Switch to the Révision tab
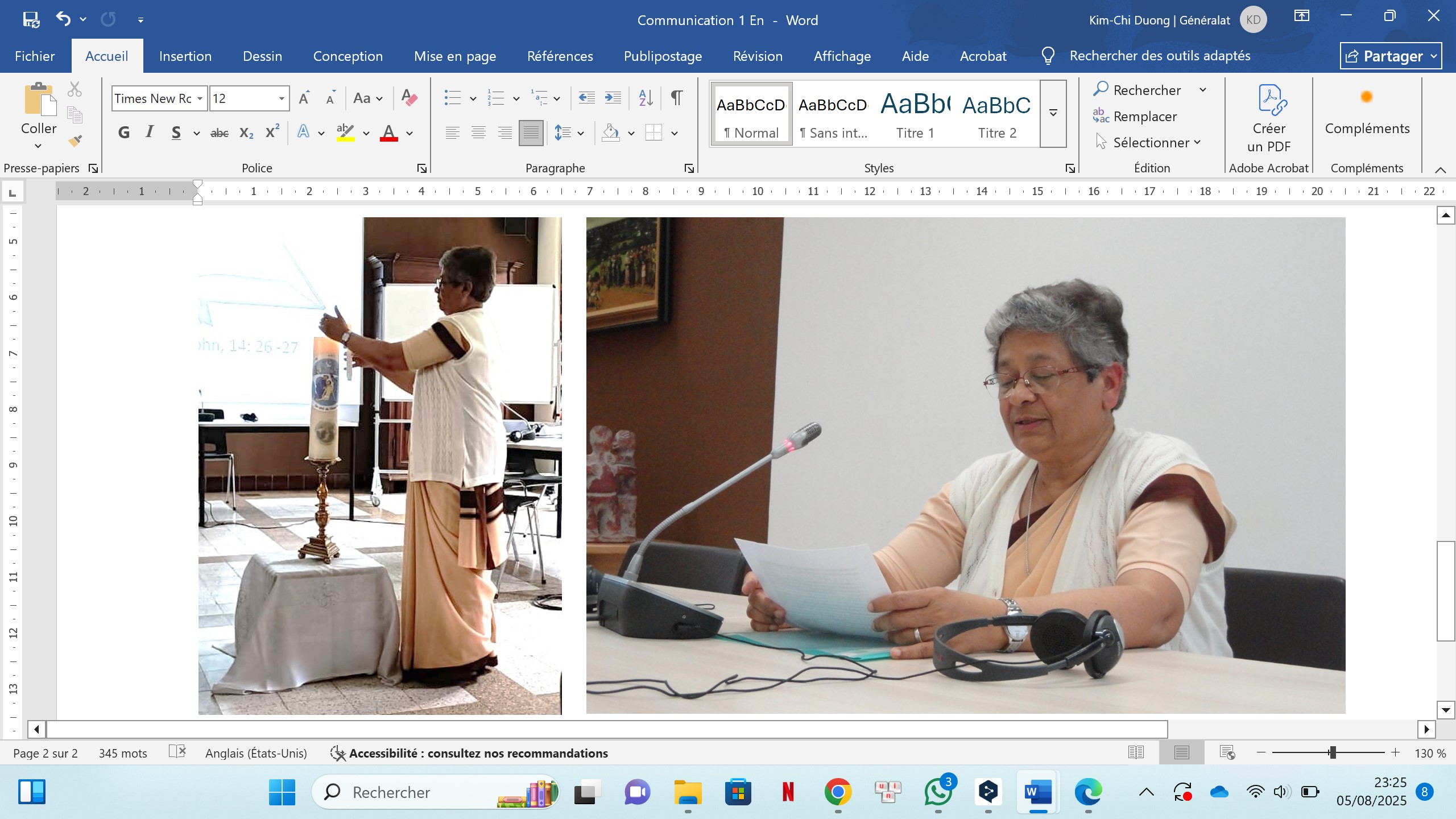Image resolution: width=1456 pixels, height=819 pixels. coord(758,56)
